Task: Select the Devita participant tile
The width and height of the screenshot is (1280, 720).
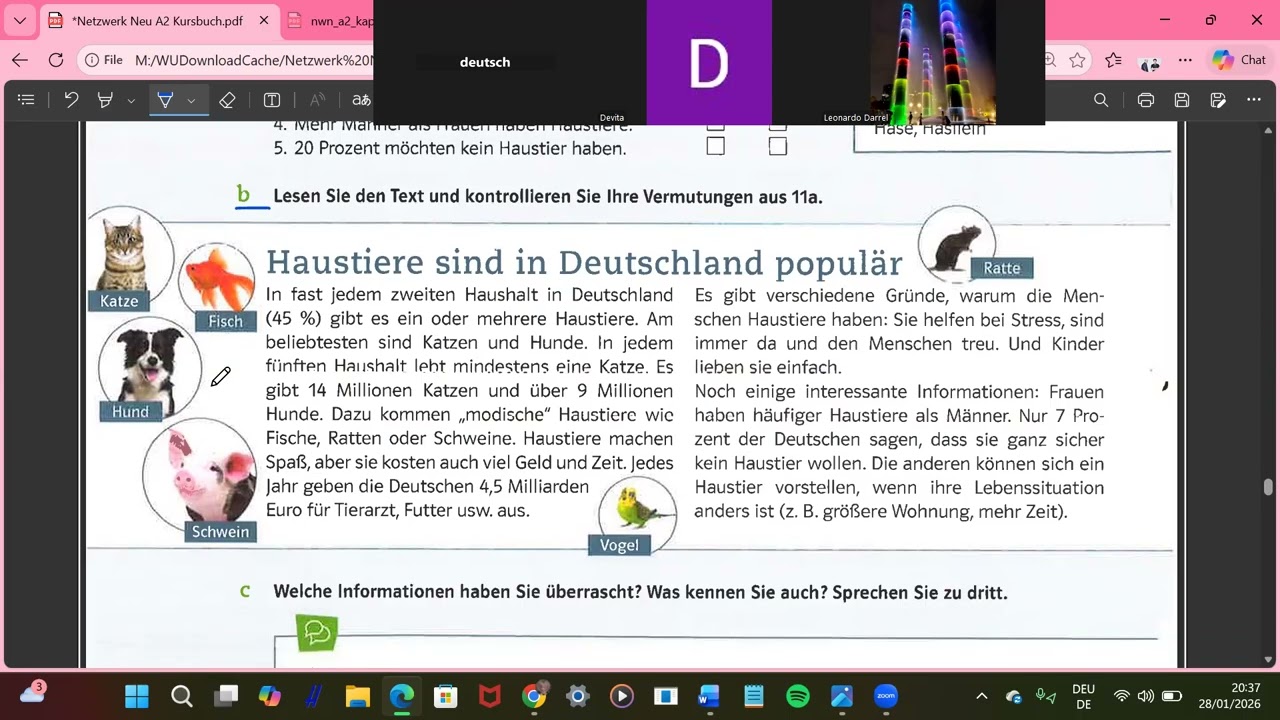Action: [709, 62]
